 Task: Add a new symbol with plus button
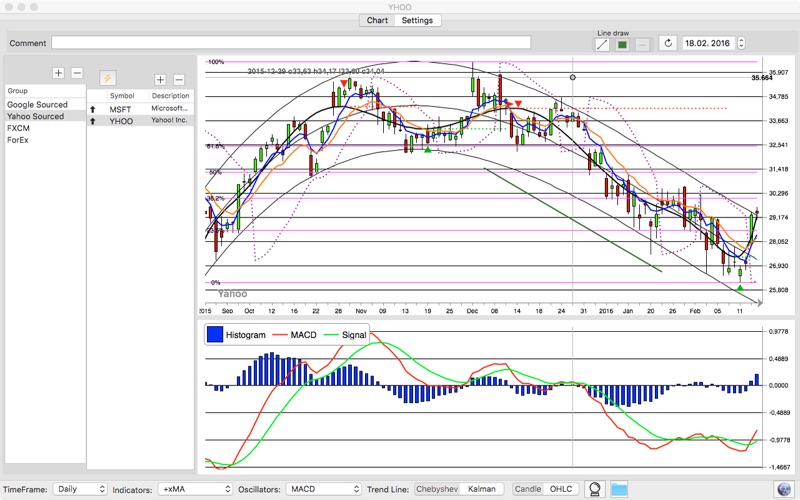(x=159, y=79)
